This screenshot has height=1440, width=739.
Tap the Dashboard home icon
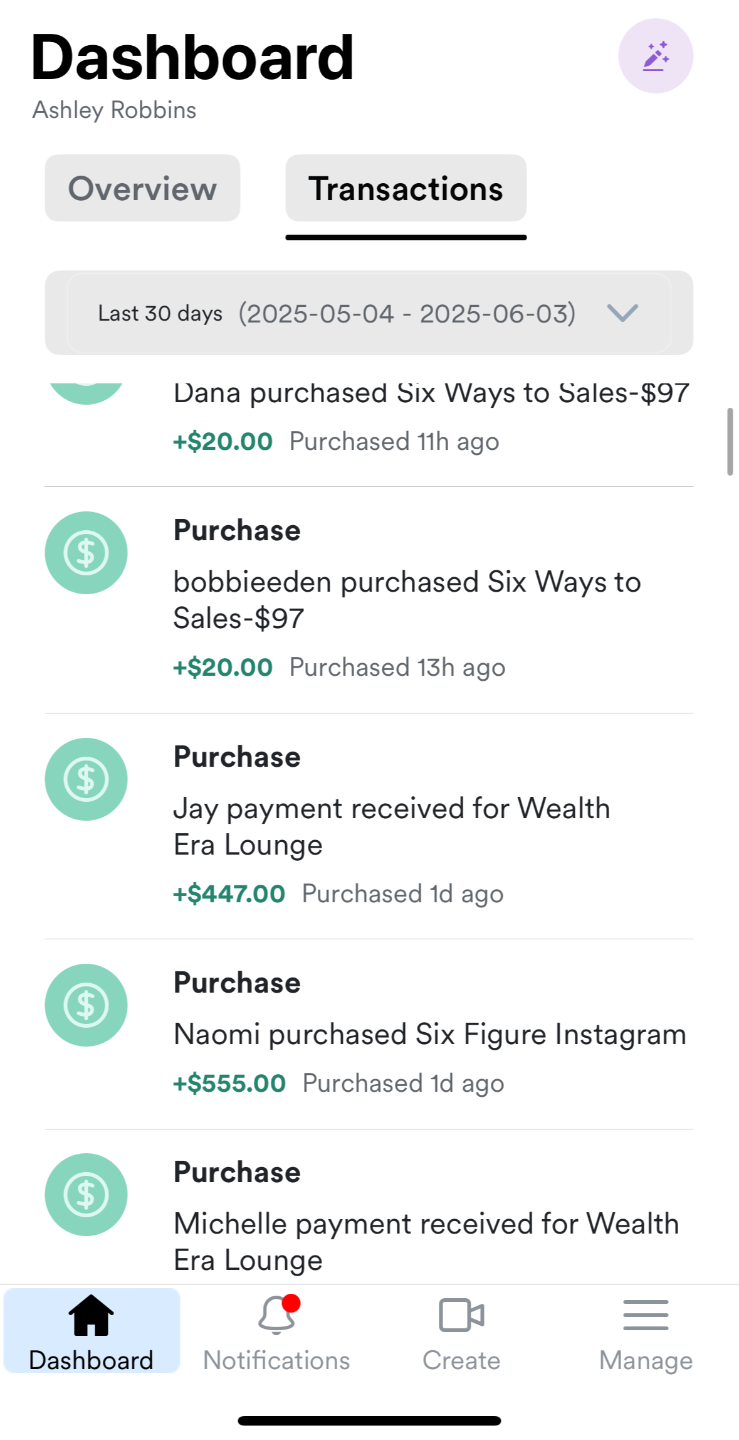[91, 1317]
